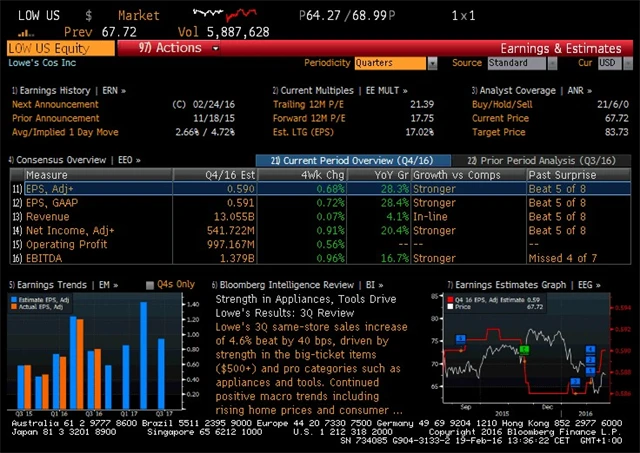Viewport: 640px width, 453px height.
Task: Click the white Price legend swatch
Action: click(x=450, y=306)
